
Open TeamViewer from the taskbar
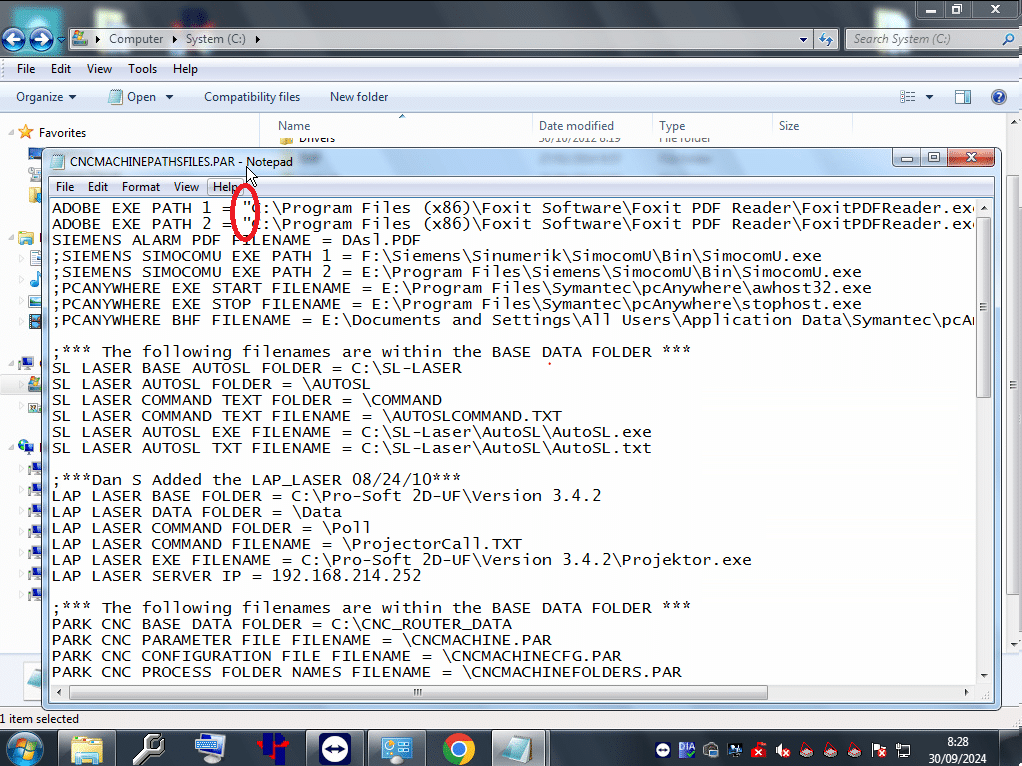click(335, 747)
